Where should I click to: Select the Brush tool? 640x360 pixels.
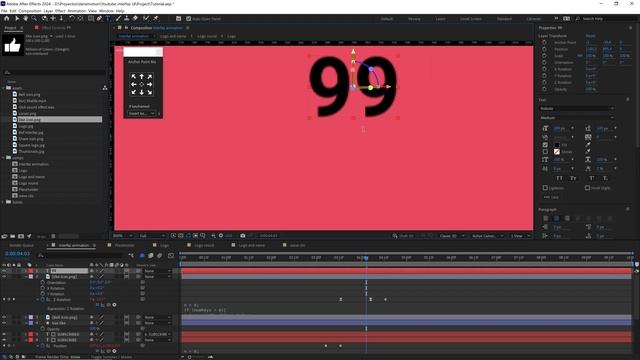[118, 18]
